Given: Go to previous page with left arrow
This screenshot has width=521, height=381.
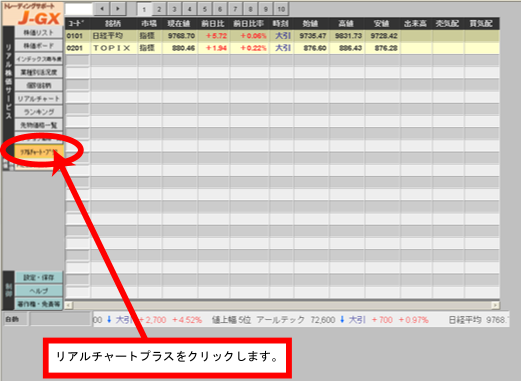Looking at the screenshot, I should point(102,9).
